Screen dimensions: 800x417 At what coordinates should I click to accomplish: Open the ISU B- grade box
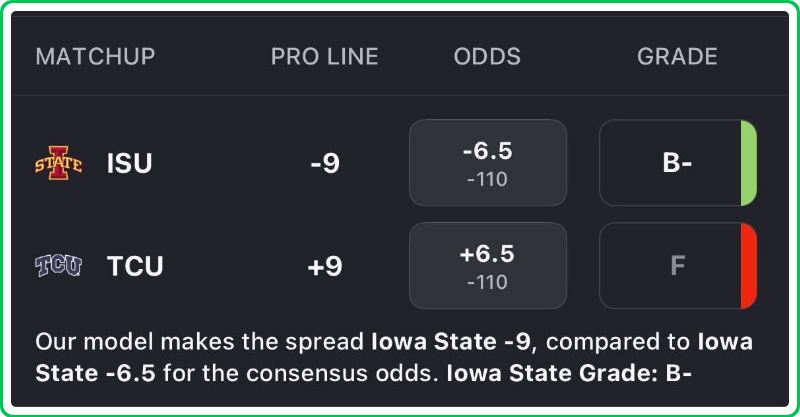[670, 163]
